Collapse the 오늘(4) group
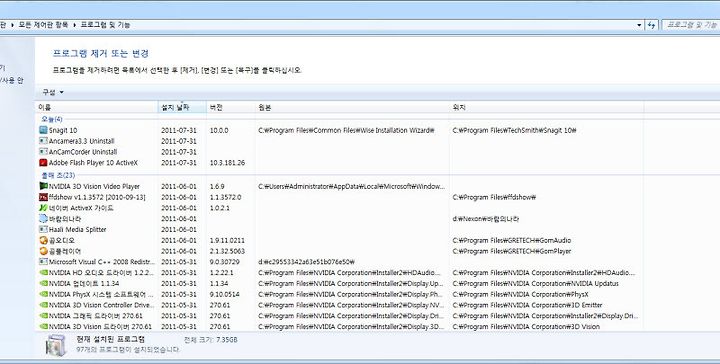This screenshot has width=720, height=364. (52, 119)
